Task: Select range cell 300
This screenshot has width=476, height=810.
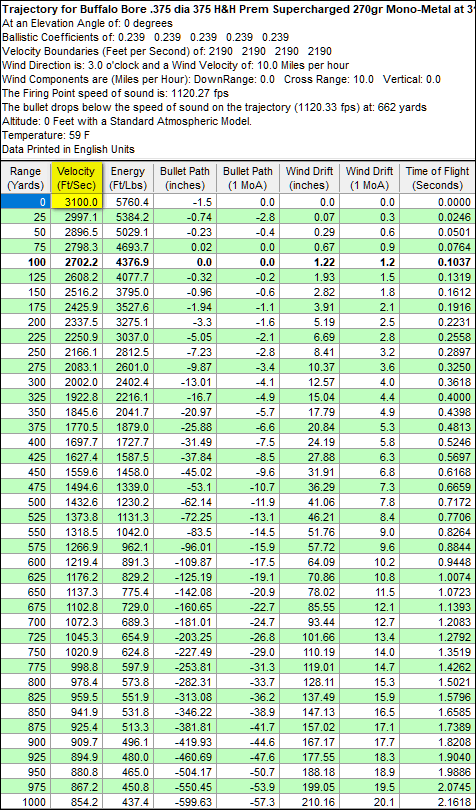Action: (x=25, y=382)
